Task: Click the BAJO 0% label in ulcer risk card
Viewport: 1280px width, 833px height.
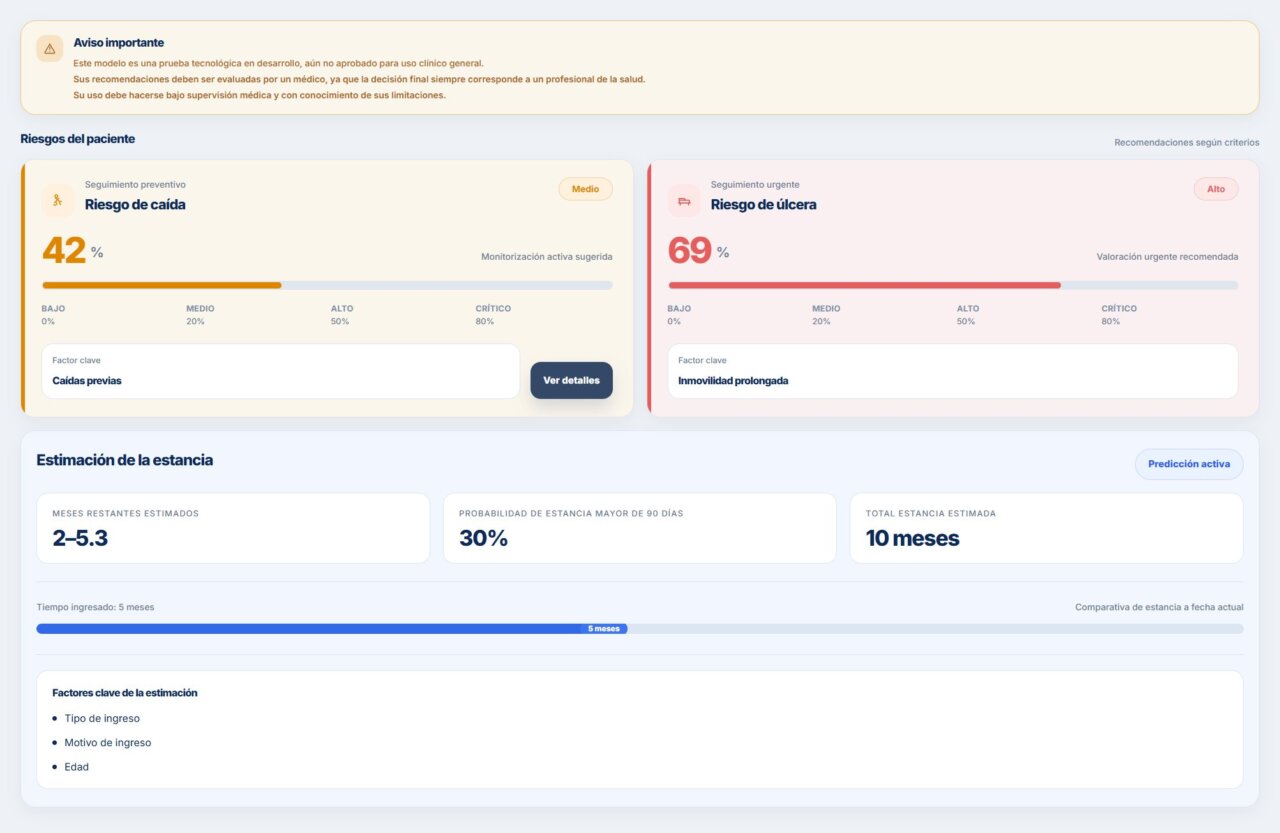Action: [x=679, y=315]
